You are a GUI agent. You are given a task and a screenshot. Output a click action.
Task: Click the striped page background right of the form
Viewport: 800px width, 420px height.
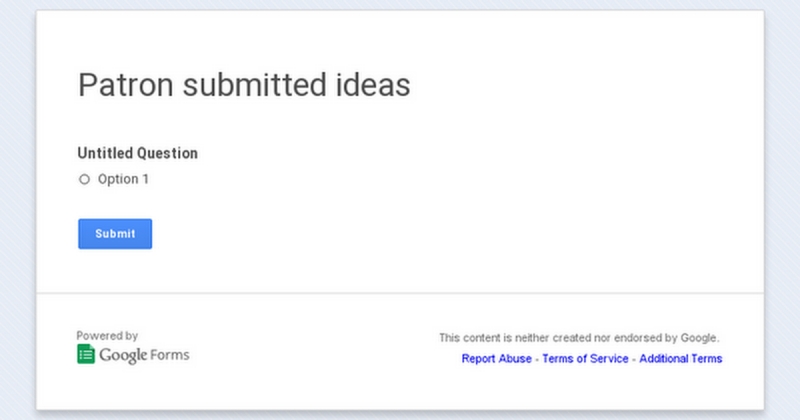pyautogui.click(x=782, y=200)
